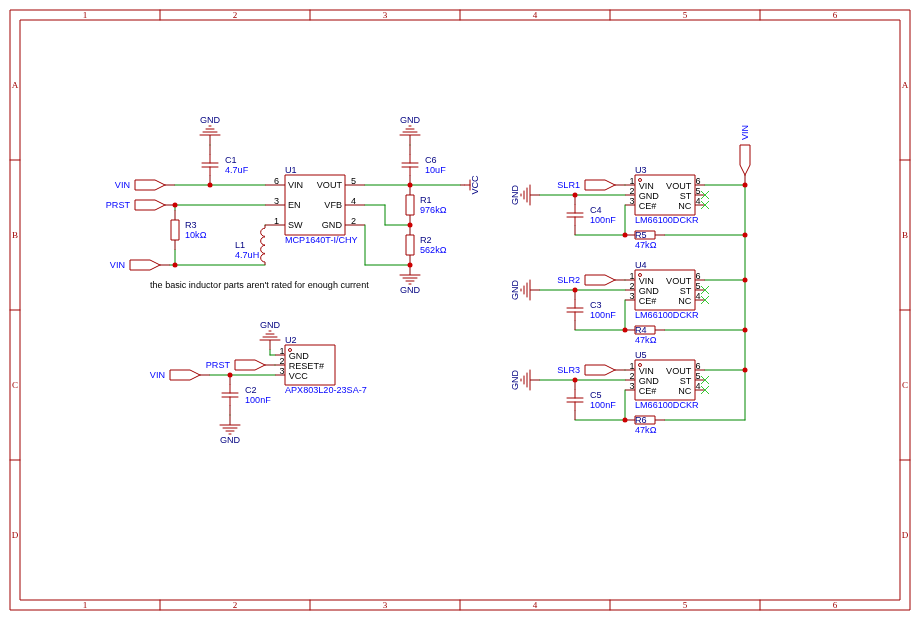Click the C2 100nF capacitor symbol

230,395
